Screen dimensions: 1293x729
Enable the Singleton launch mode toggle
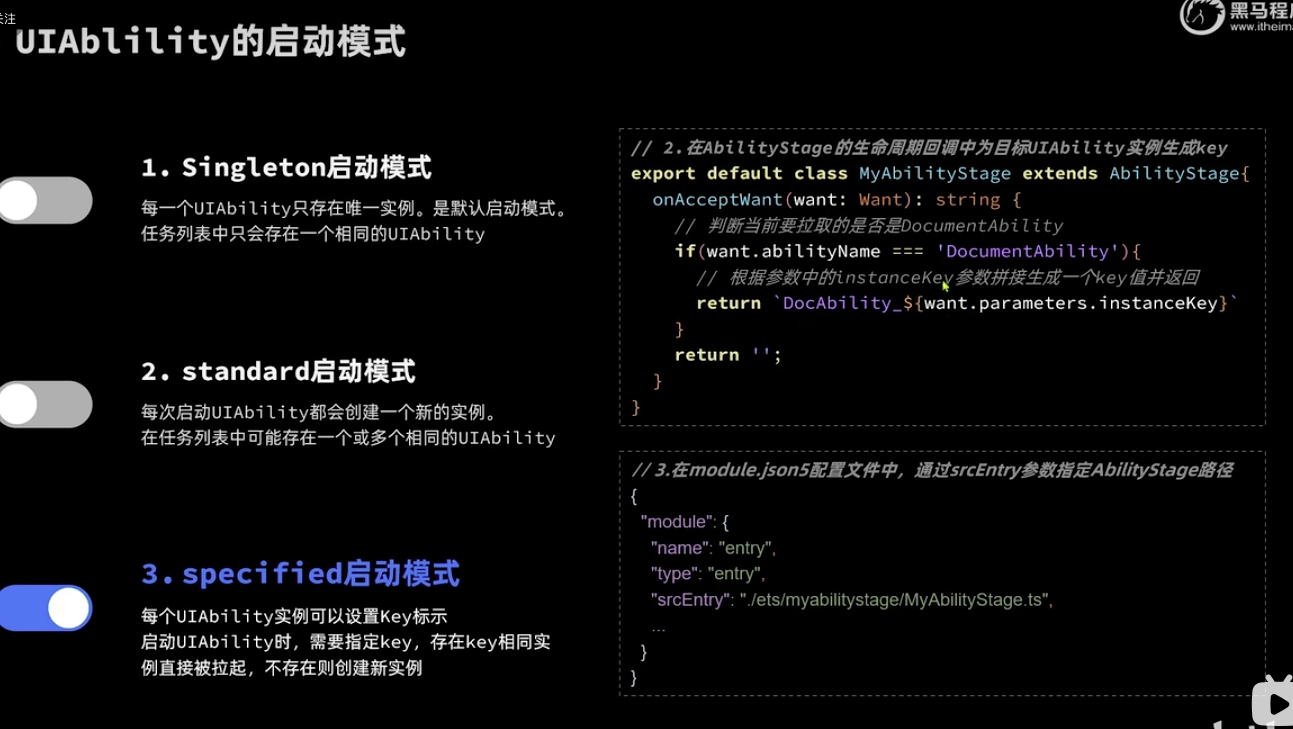click(45, 200)
